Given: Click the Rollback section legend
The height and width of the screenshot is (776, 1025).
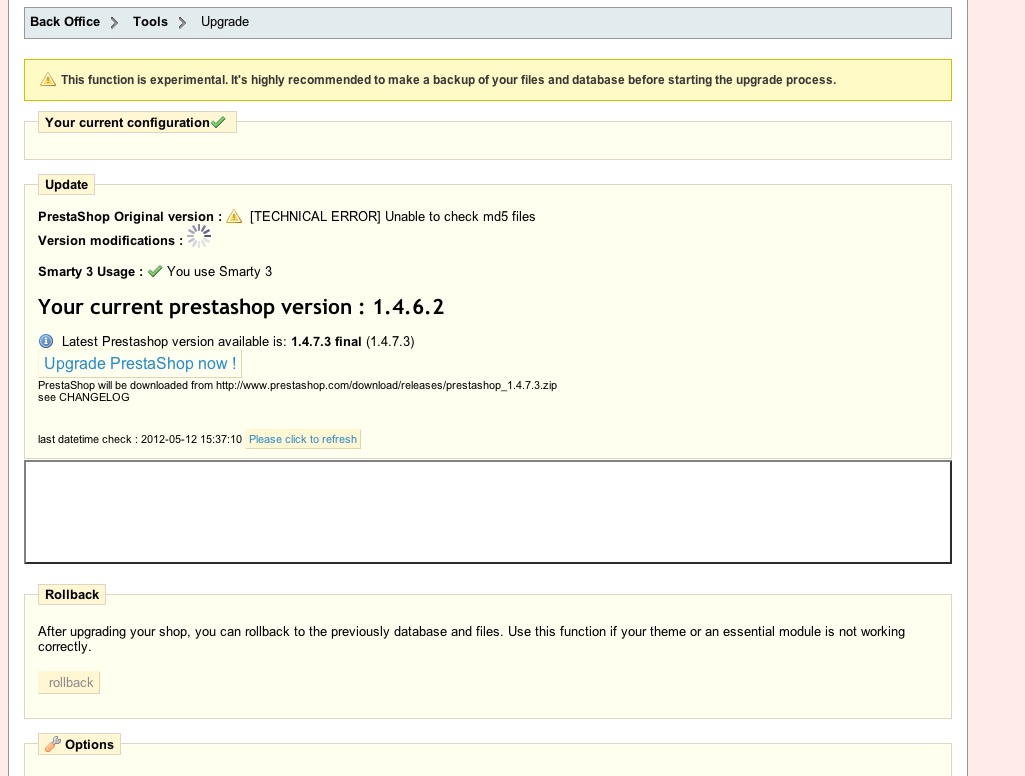Looking at the screenshot, I should tap(72, 594).
